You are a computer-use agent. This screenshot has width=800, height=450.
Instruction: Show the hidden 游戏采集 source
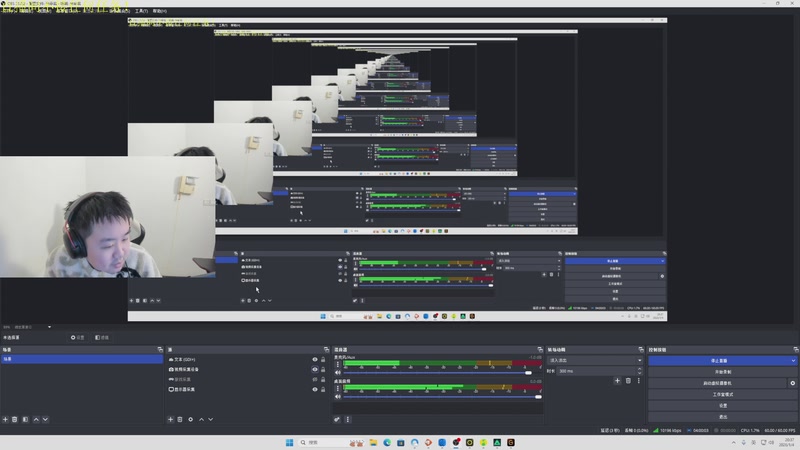315,379
